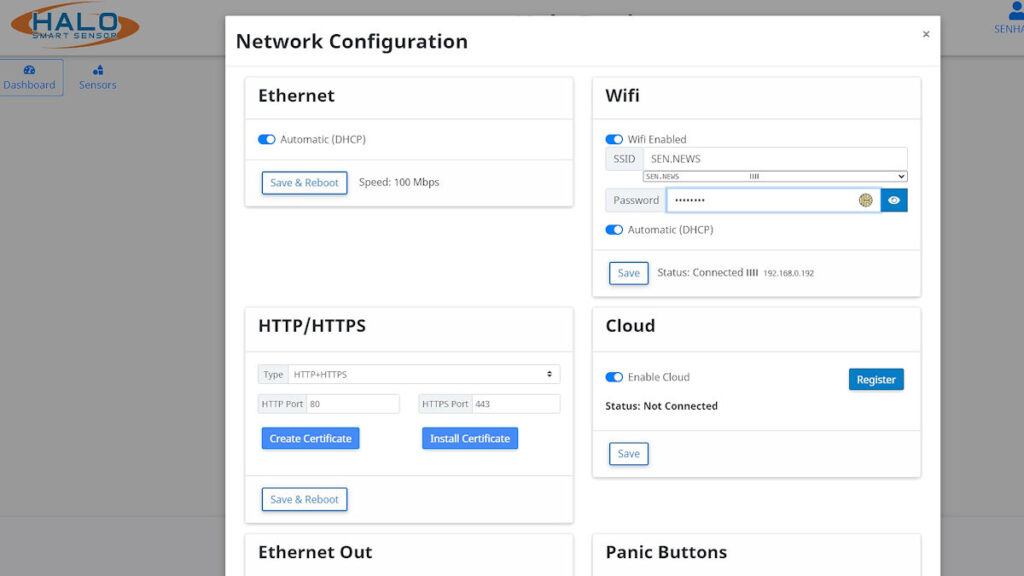Toggle the Wifi Enabled switch
Viewport: 1024px width, 576px height.
[614, 140]
